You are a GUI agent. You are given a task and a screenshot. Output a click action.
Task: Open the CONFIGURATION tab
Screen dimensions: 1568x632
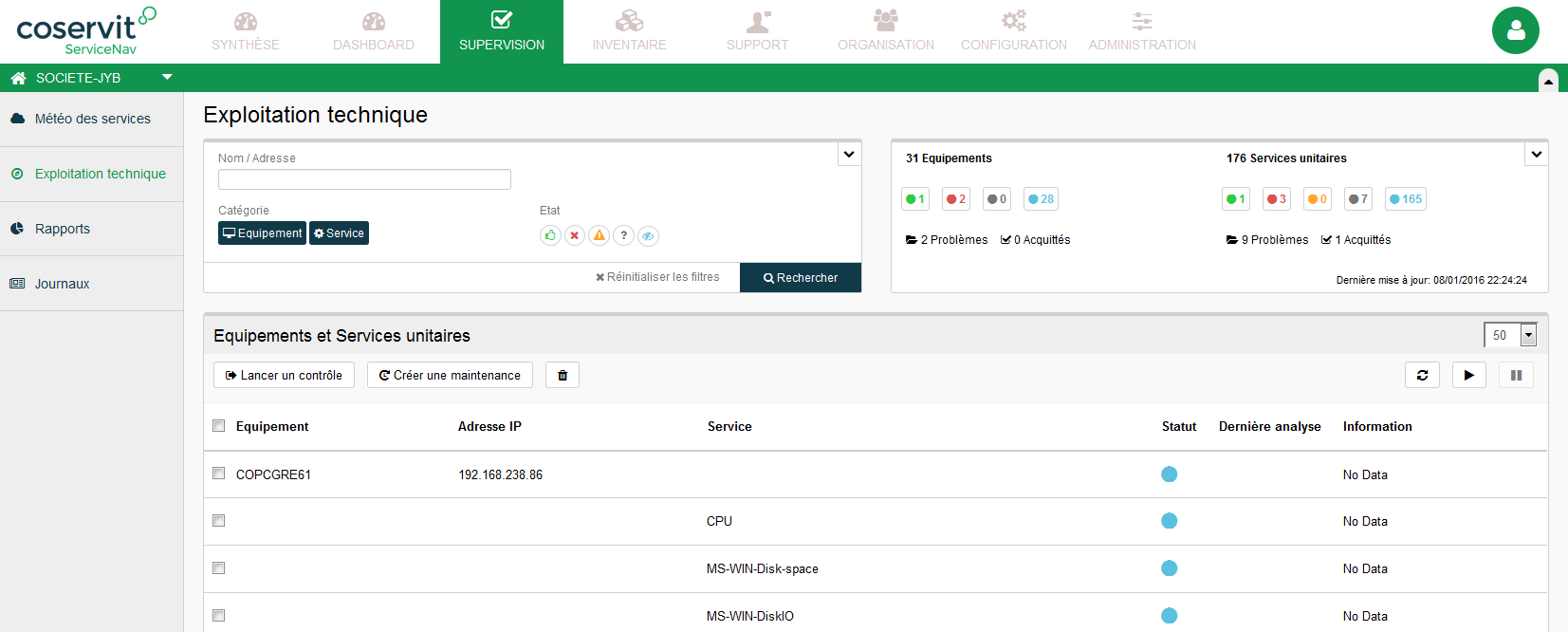click(1014, 32)
